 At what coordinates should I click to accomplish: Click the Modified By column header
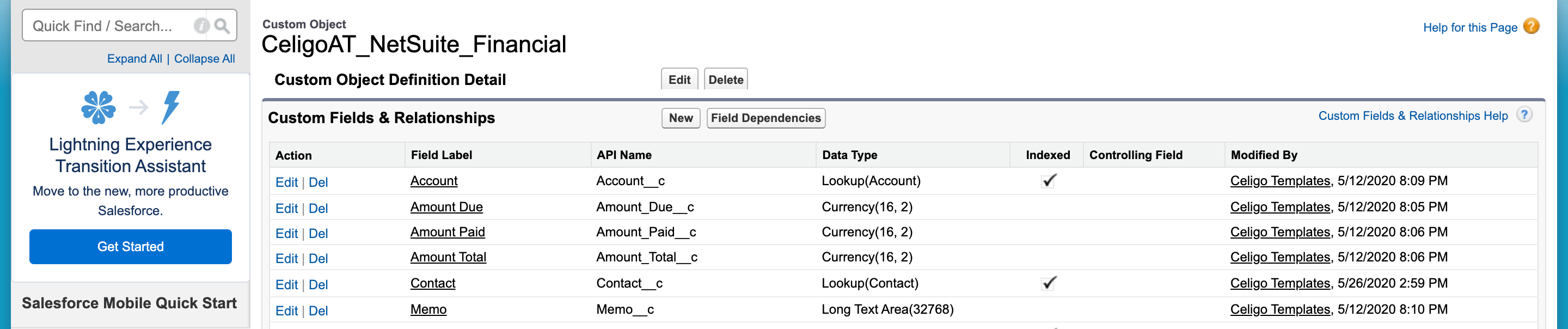(x=1264, y=155)
